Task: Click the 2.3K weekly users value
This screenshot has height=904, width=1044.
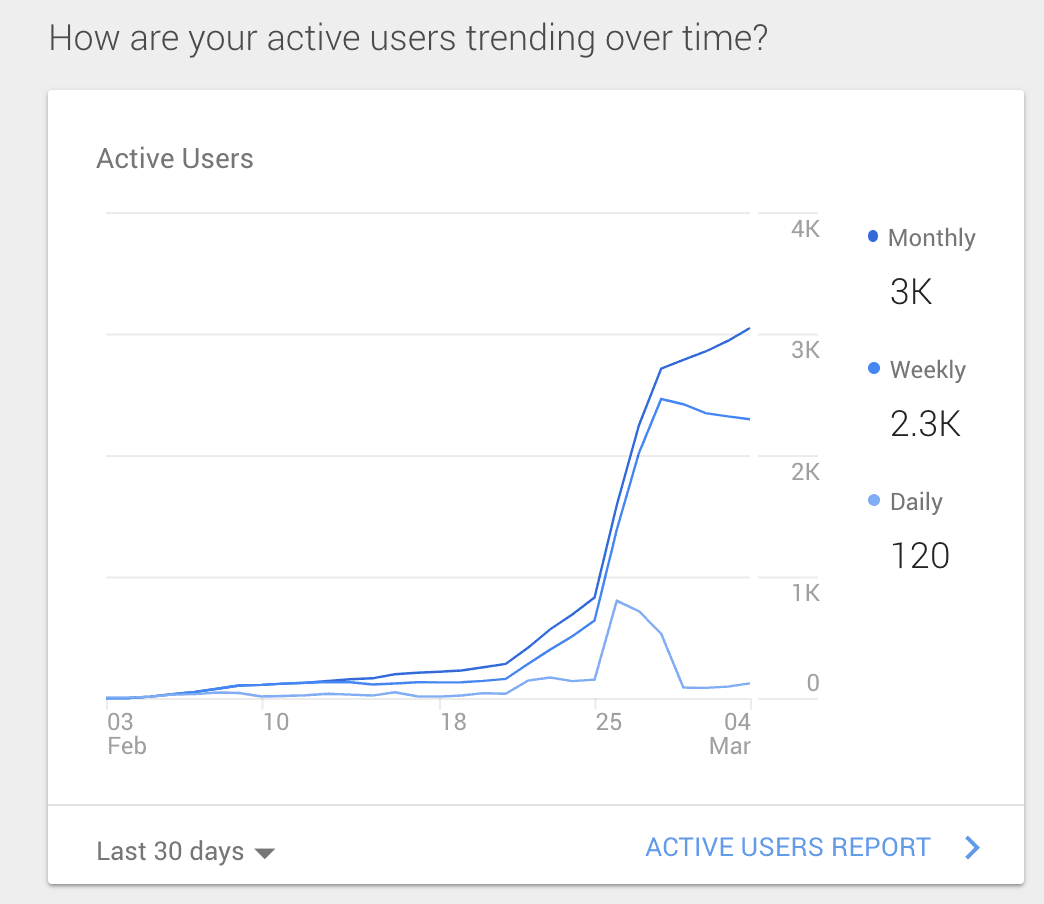Action: coord(925,424)
